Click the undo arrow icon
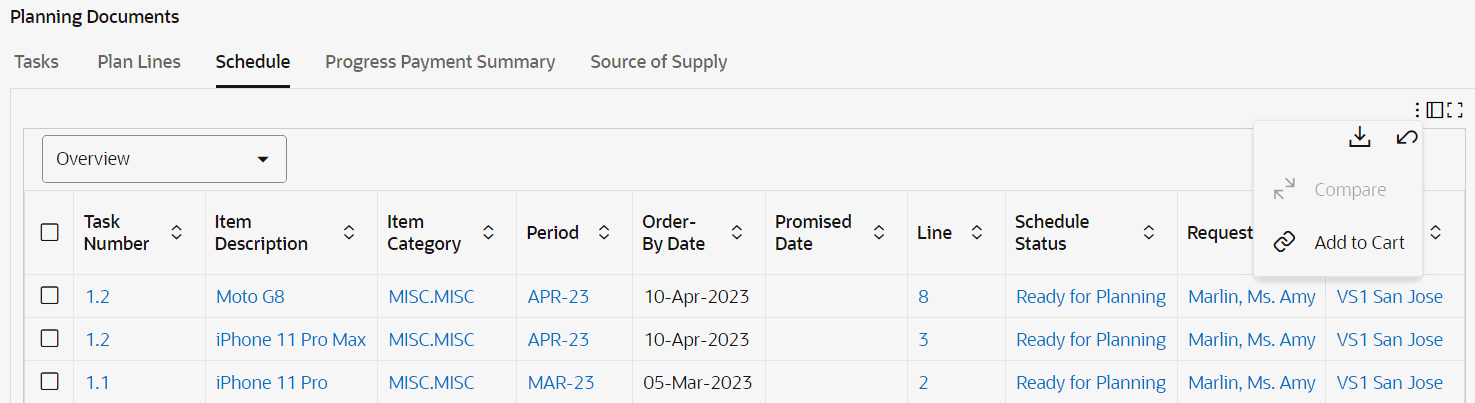The height and width of the screenshot is (403, 1475). pyautogui.click(x=1406, y=138)
